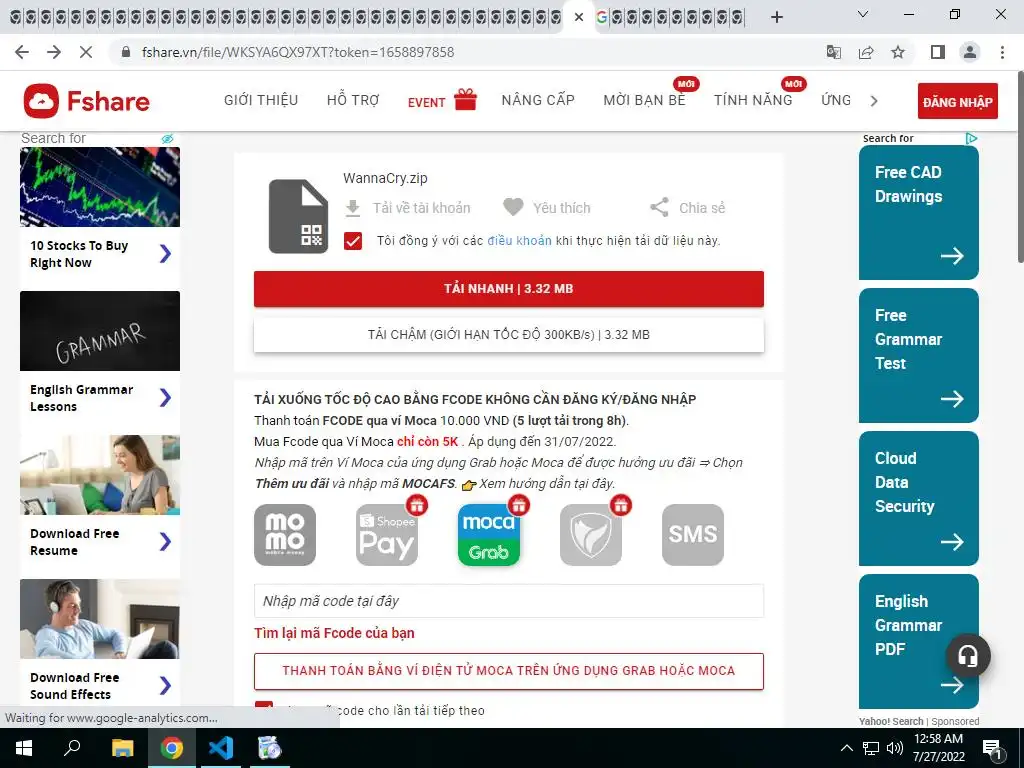This screenshot has height=768, width=1024.
Task: Open Visual Studio Code from taskbar
Action: pos(221,748)
